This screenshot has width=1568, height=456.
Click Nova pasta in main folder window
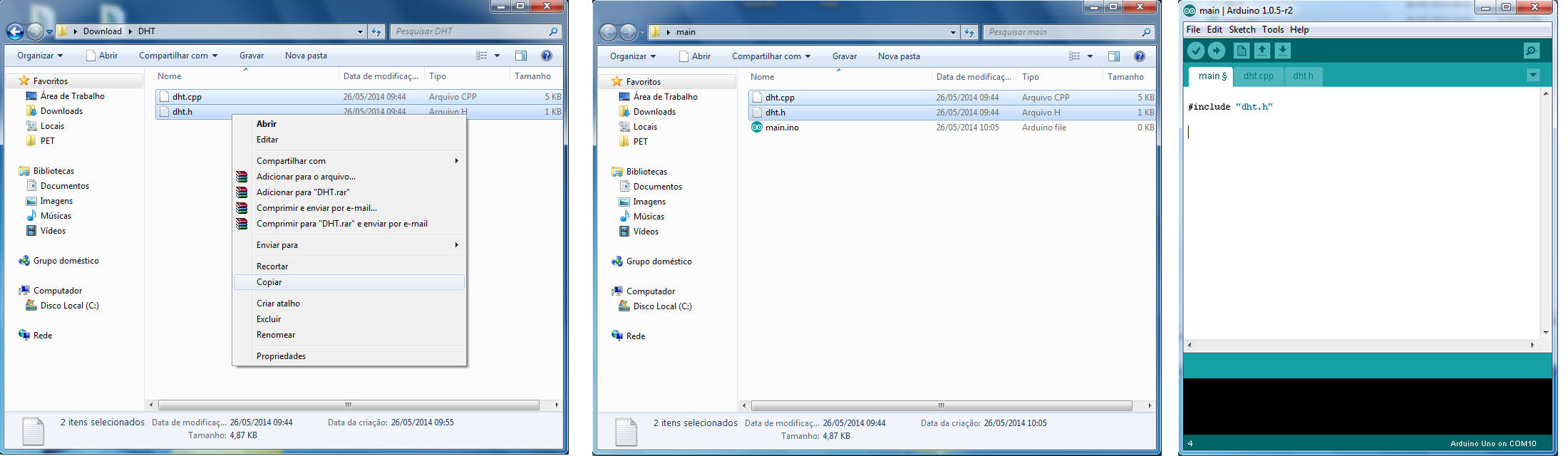(x=898, y=56)
